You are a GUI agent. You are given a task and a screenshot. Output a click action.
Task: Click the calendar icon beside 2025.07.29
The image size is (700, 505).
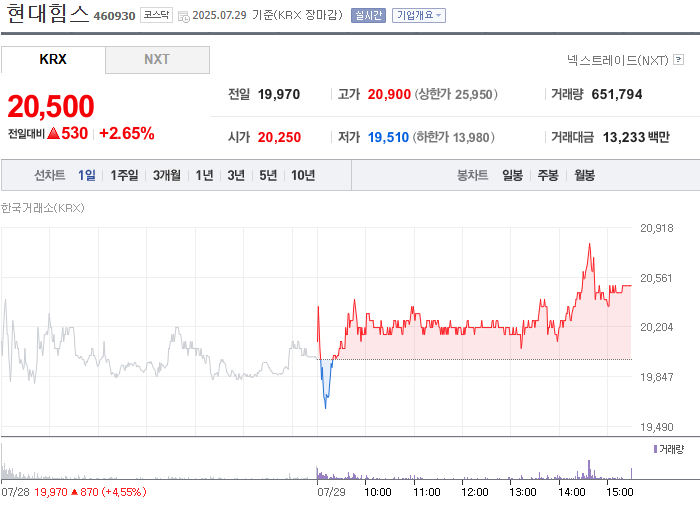183,17
